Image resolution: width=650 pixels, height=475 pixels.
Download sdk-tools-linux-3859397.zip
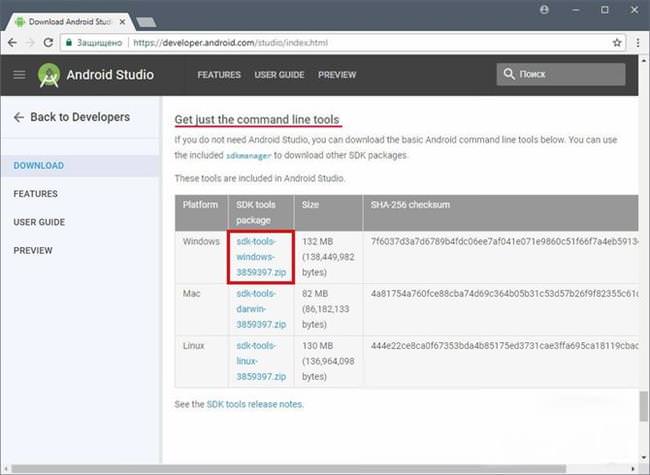click(261, 361)
